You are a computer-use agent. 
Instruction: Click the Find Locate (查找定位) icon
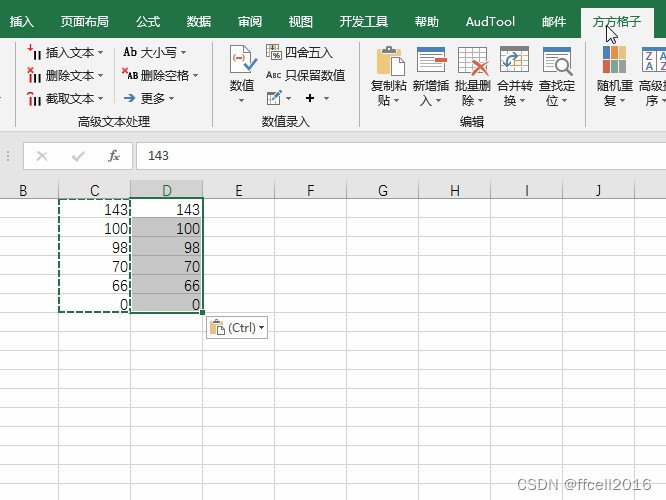(557, 61)
